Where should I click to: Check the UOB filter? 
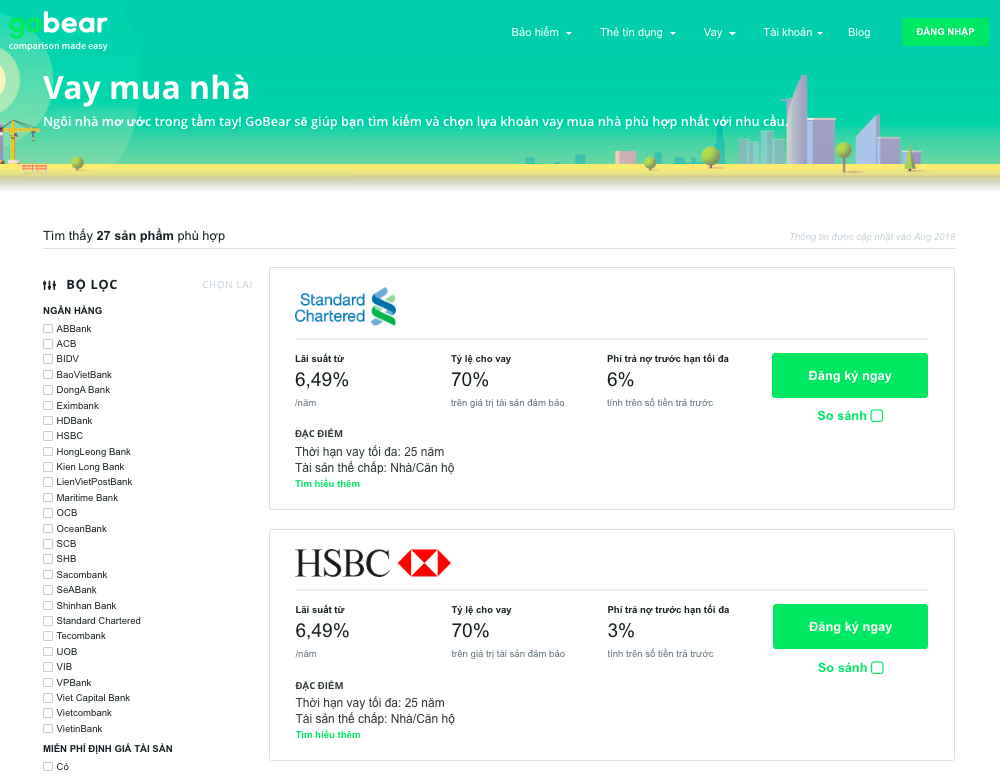(48, 652)
